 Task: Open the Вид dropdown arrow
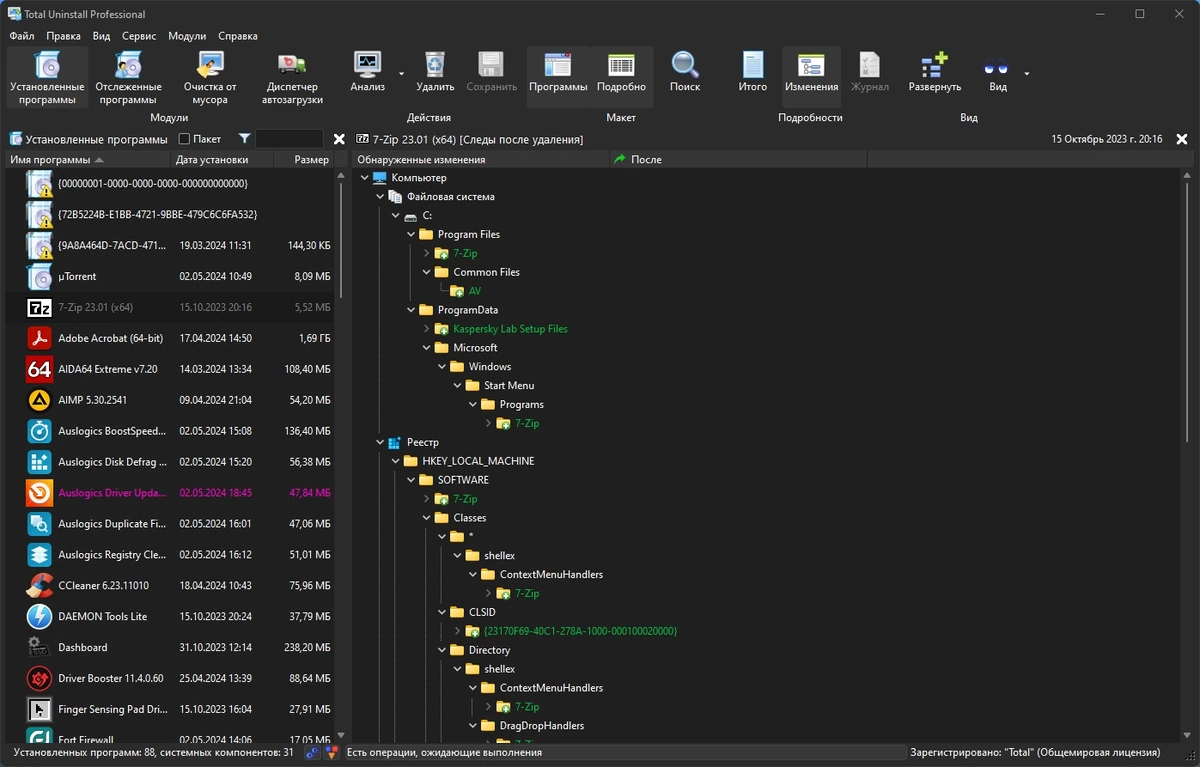1026,73
